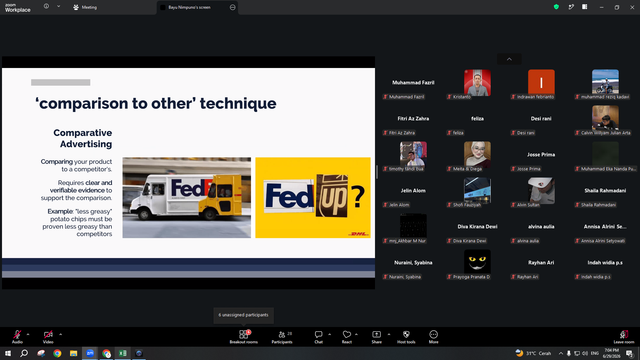Select the Indah widia p.s participant tile

tap(605, 264)
